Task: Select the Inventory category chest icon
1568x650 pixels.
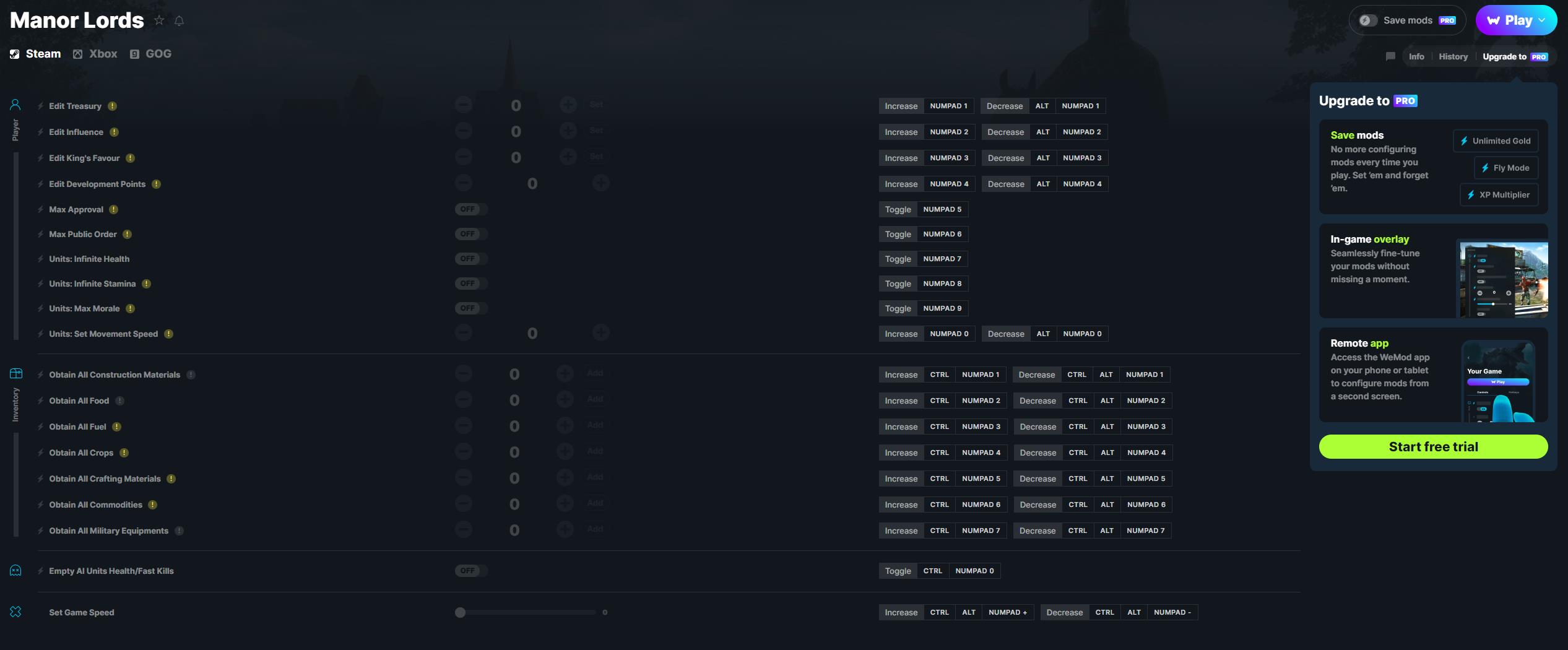Action: pos(16,373)
